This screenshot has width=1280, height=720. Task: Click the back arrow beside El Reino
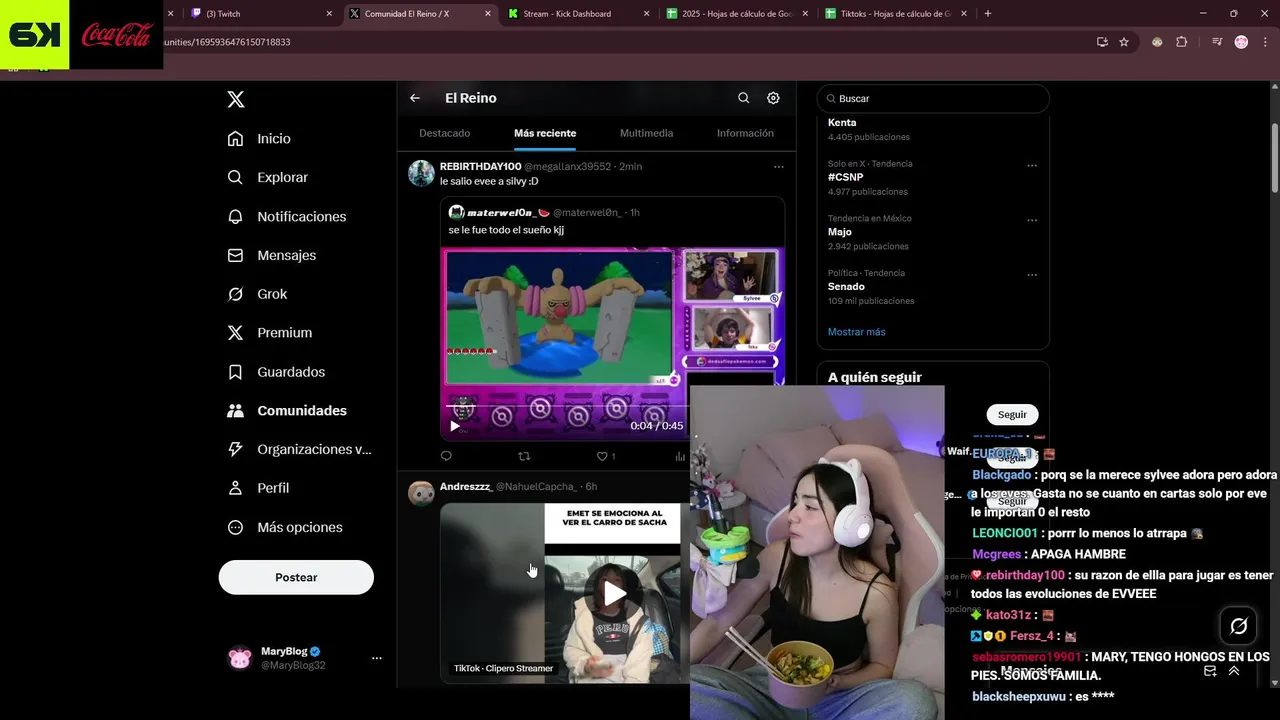(x=415, y=98)
